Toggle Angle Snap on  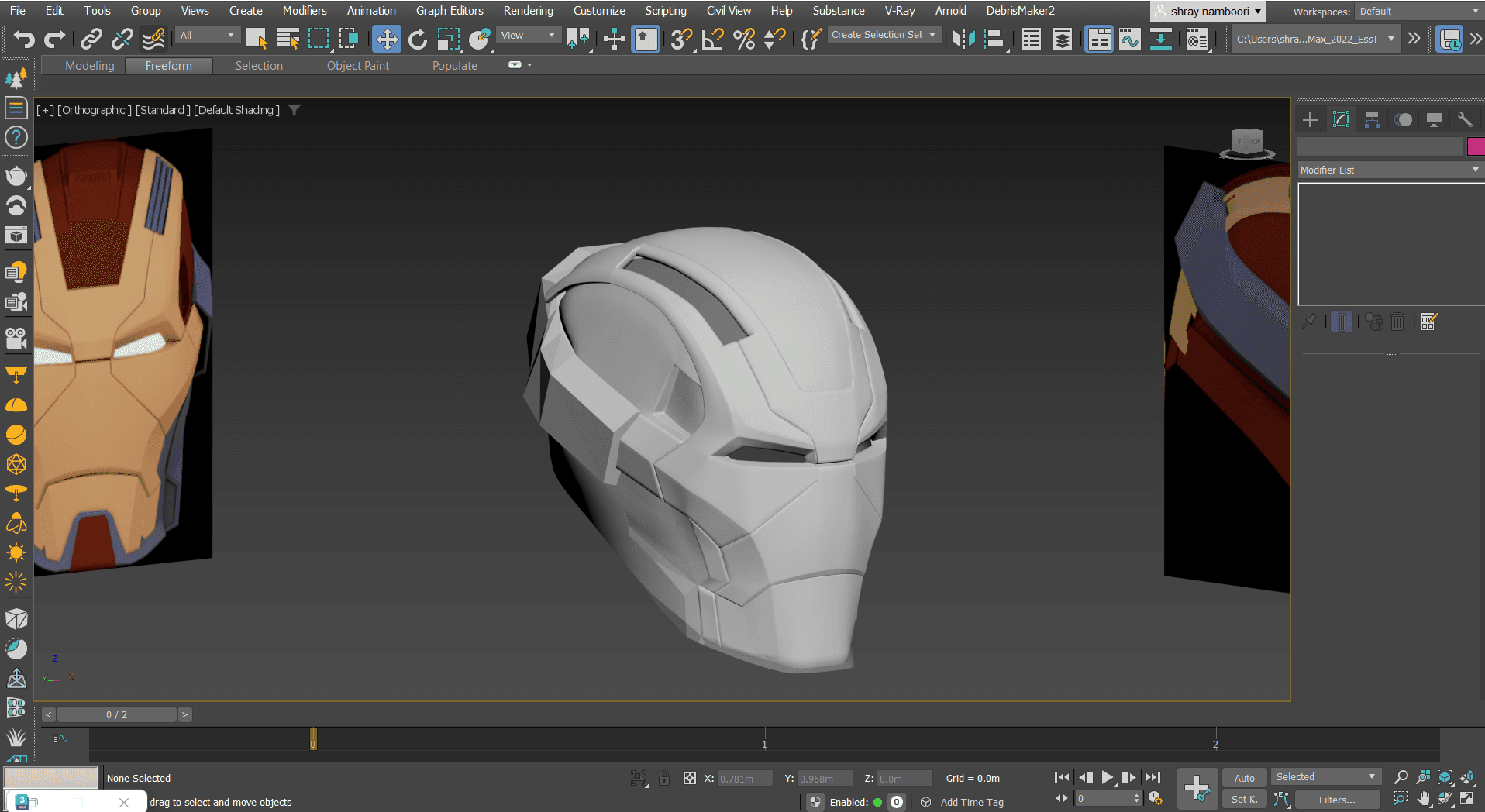(x=712, y=39)
